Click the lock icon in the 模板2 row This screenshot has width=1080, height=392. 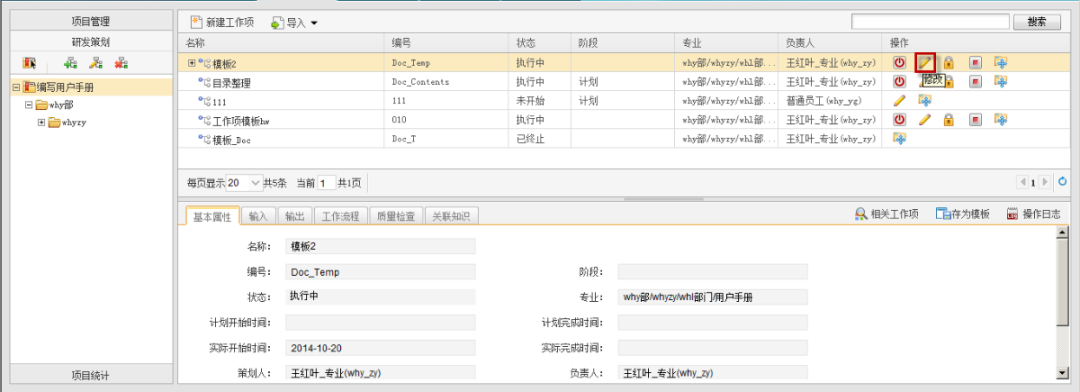(948, 63)
